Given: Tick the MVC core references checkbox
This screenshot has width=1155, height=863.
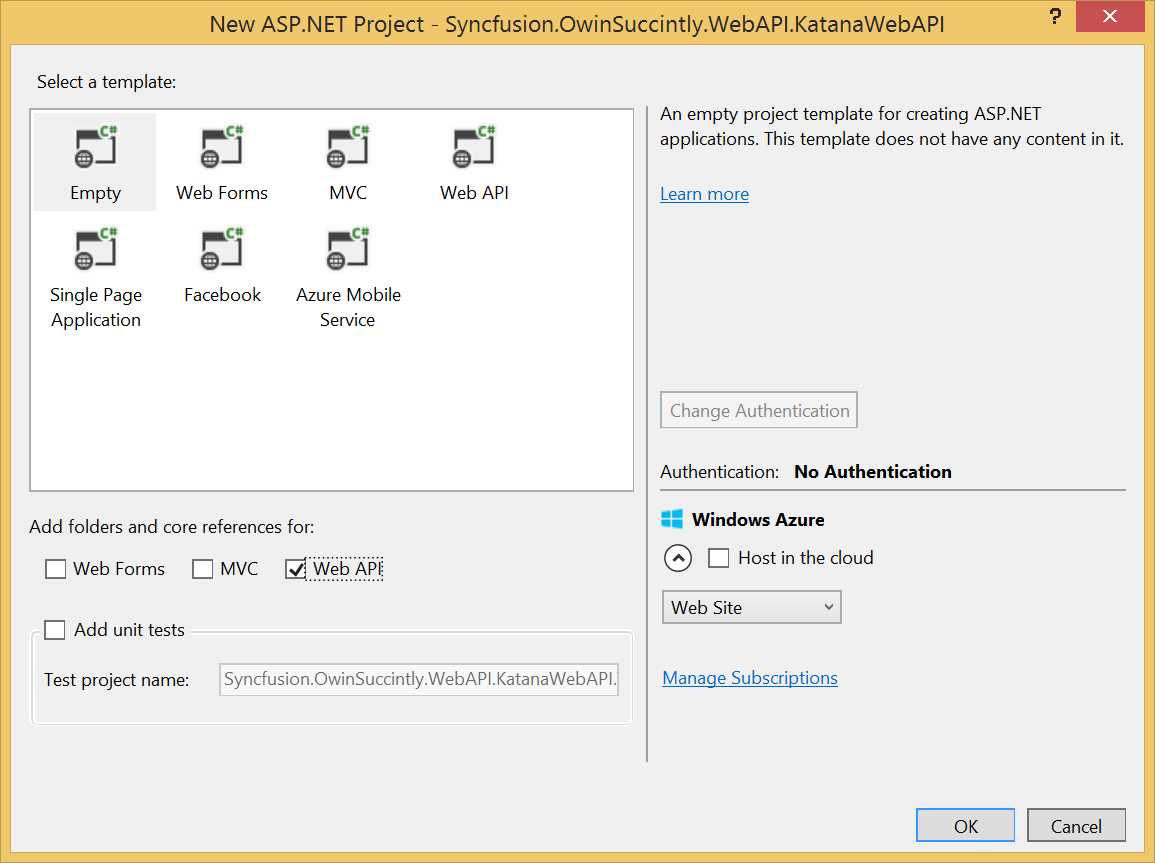Looking at the screenshot, I should coord(202,568).
